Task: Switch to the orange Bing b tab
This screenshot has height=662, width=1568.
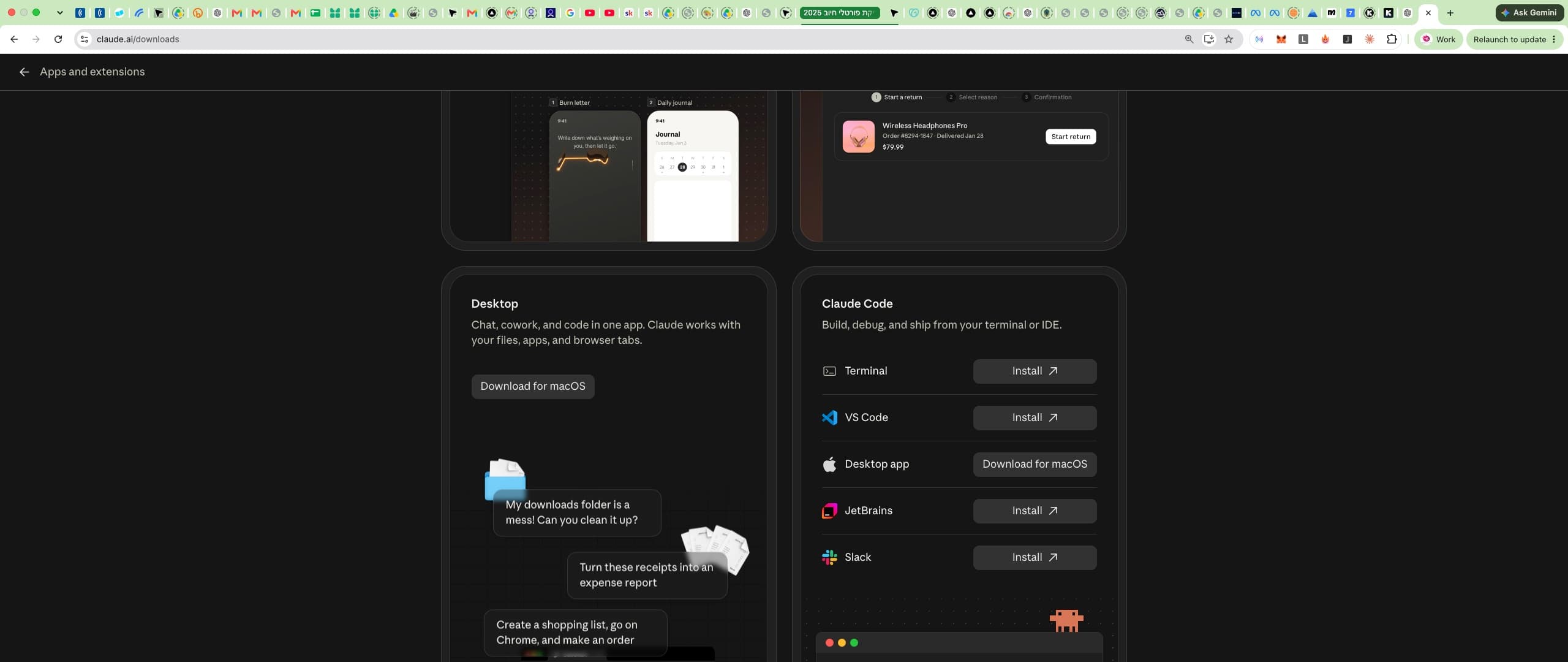Action: [198, 13]
